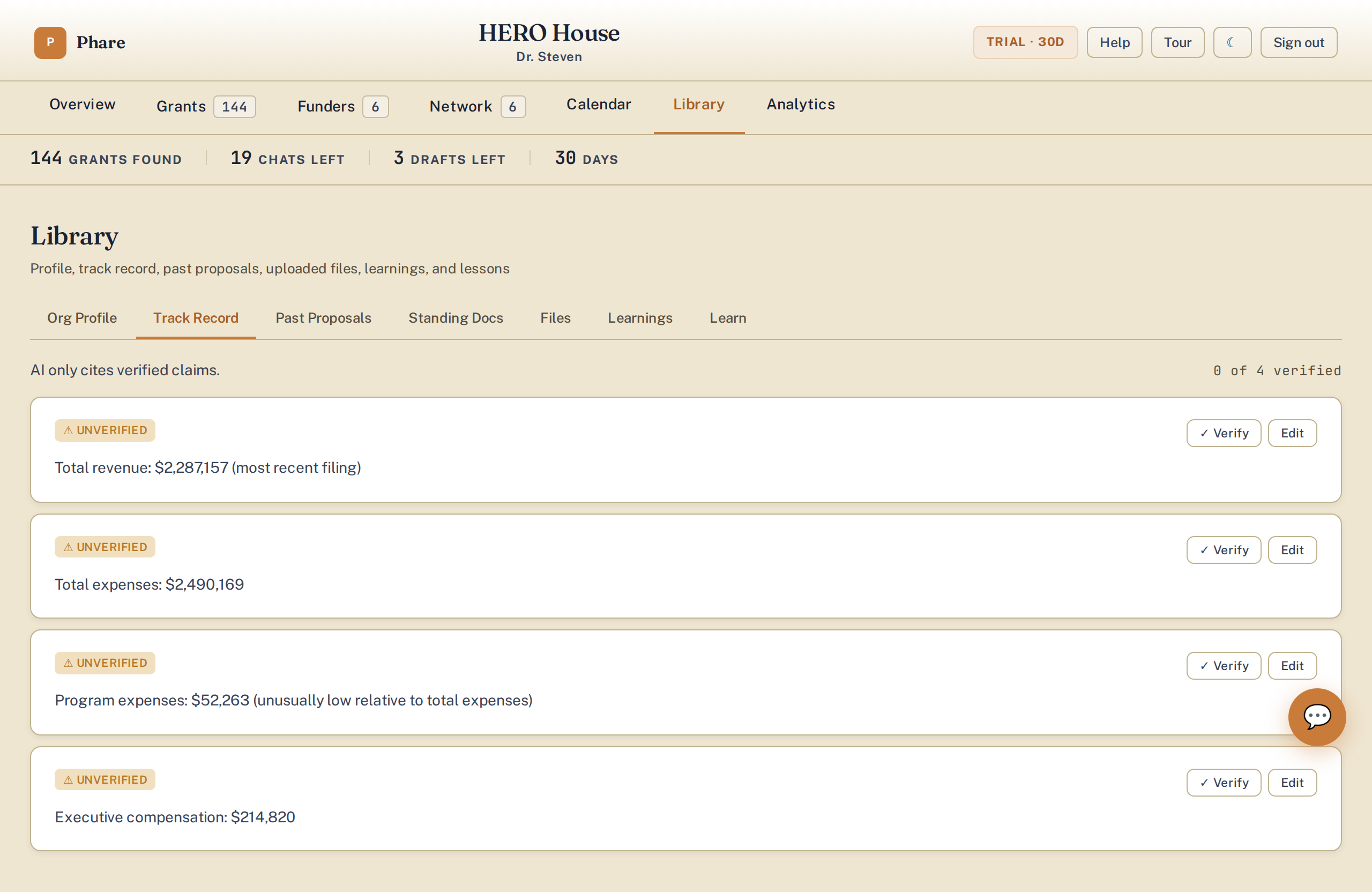Click the TRIAL · 30D badge
1372x892 pixels.
click(1025, 42)
